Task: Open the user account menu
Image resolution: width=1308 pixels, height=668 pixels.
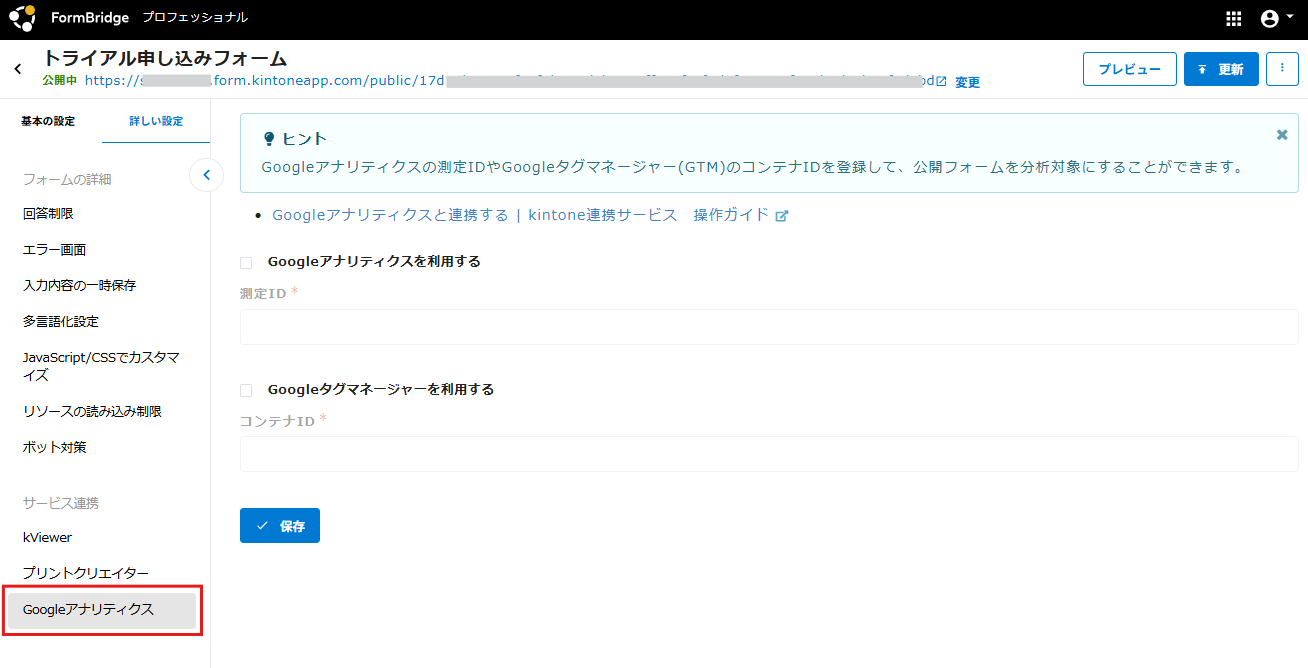Action: point(1276,18)
